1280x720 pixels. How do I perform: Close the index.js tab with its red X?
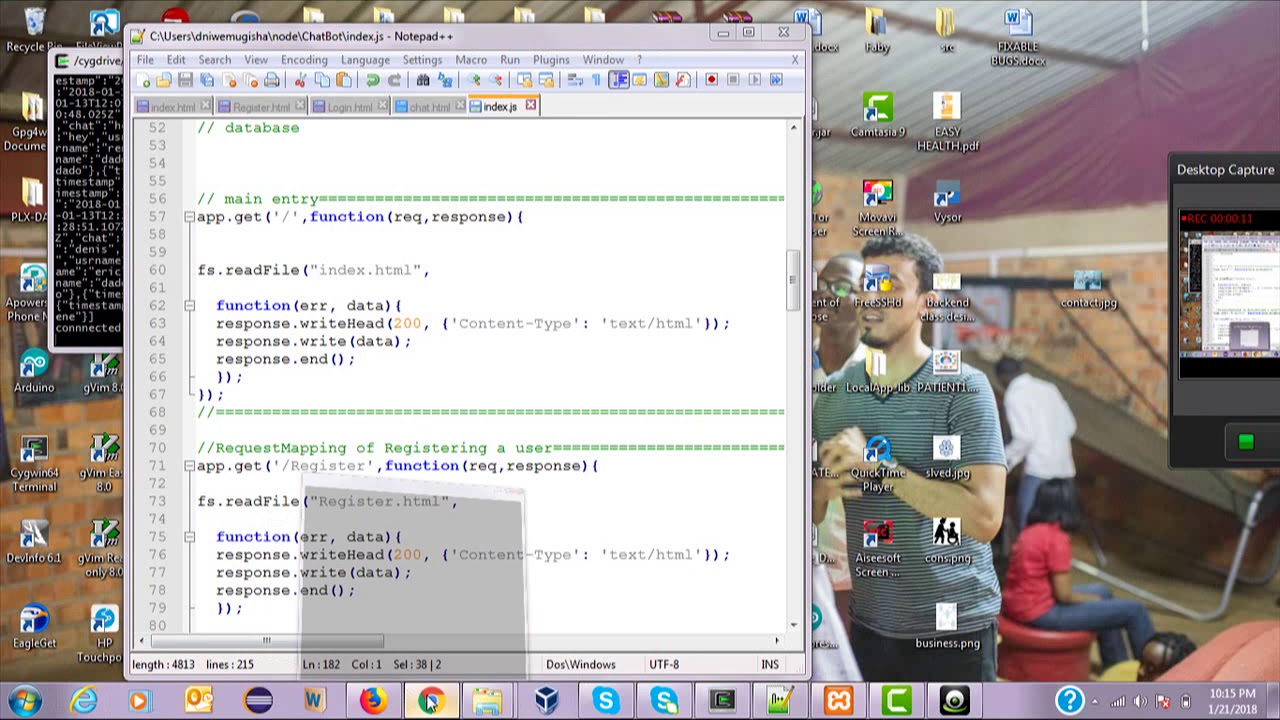(x=531, y=105)
